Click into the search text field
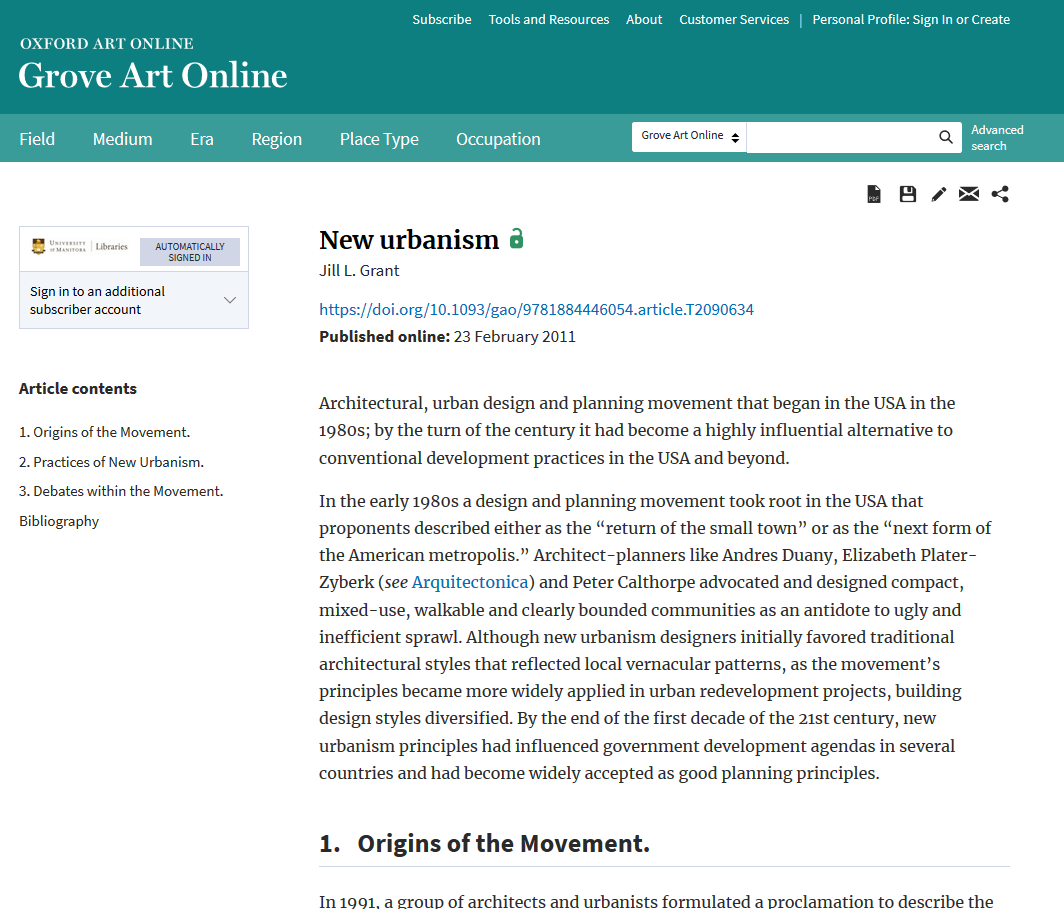 pos(841,137)
